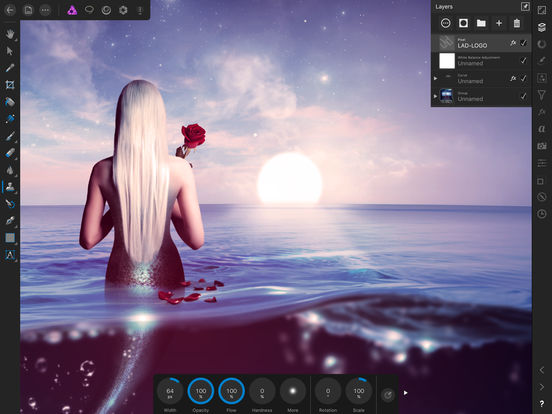Expand the Curve layer disclosure triangle
The height and width of the screenshot is (414, 552).
435,79
